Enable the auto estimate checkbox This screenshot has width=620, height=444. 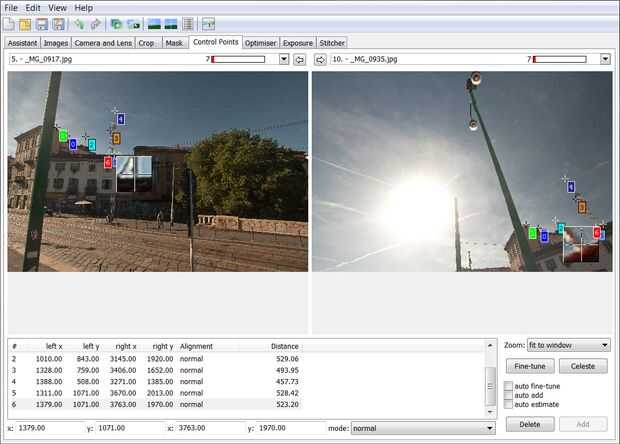pos(508,404)
